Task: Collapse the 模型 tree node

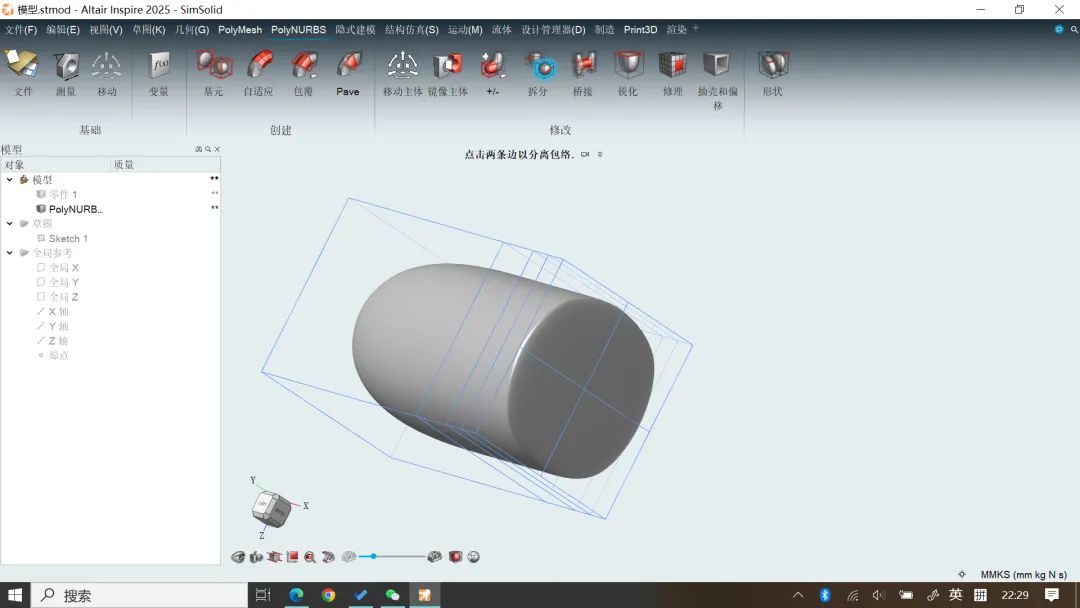Action: [x=10, y=180]
